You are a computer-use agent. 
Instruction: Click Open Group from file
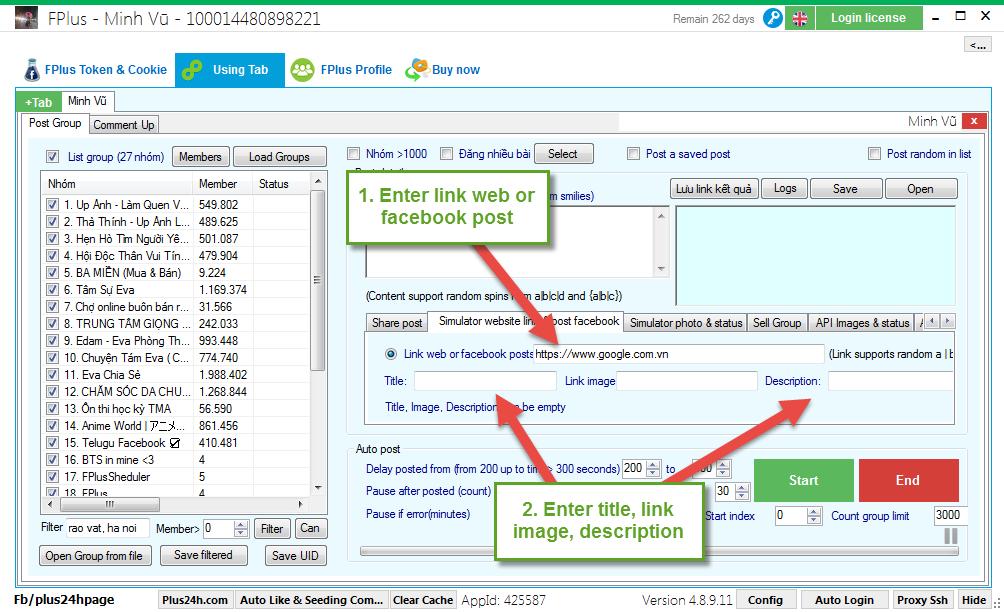(x=94, y=556)
